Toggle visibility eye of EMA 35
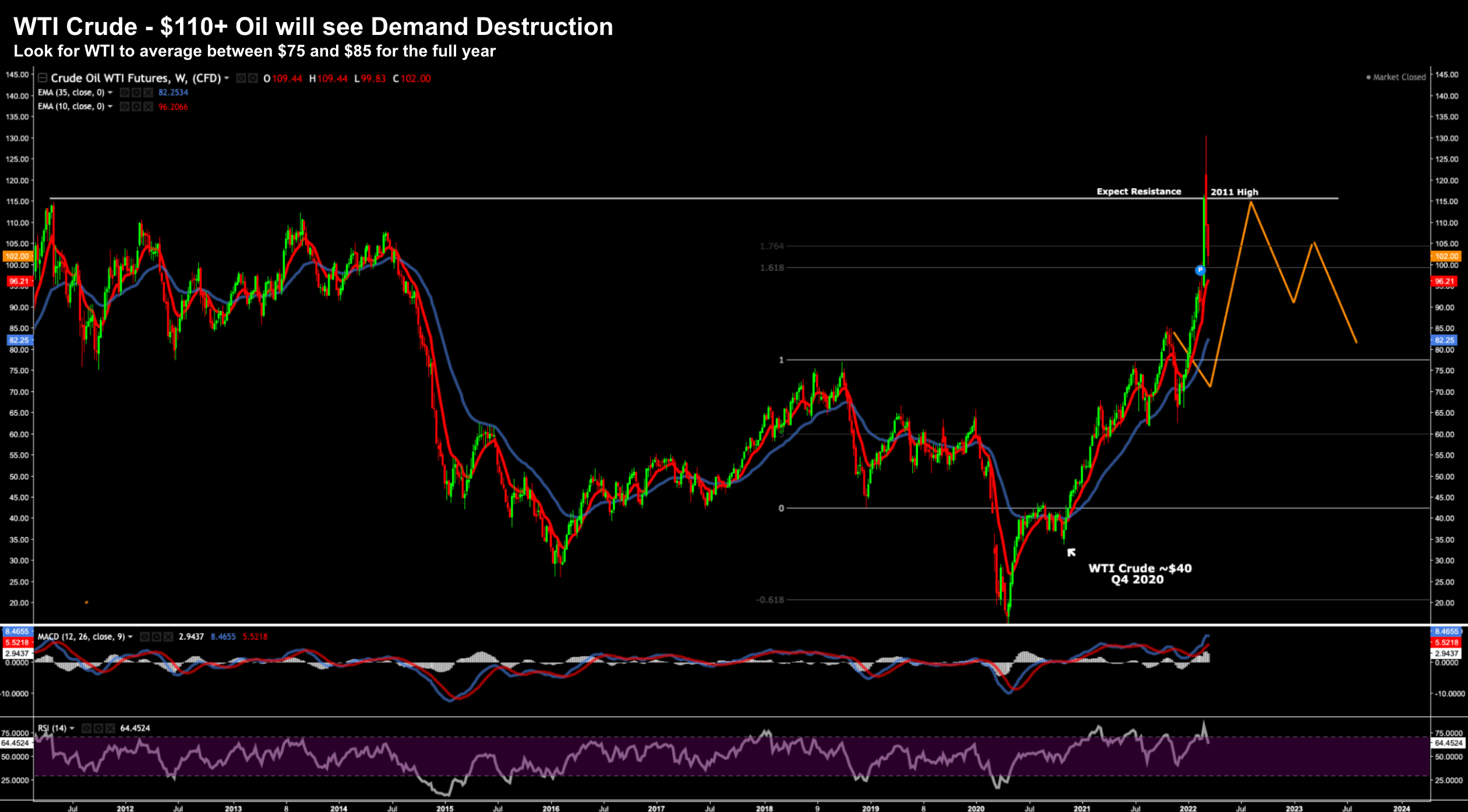The width and height of the screenshot is (1468, 812). pos(125,93)
